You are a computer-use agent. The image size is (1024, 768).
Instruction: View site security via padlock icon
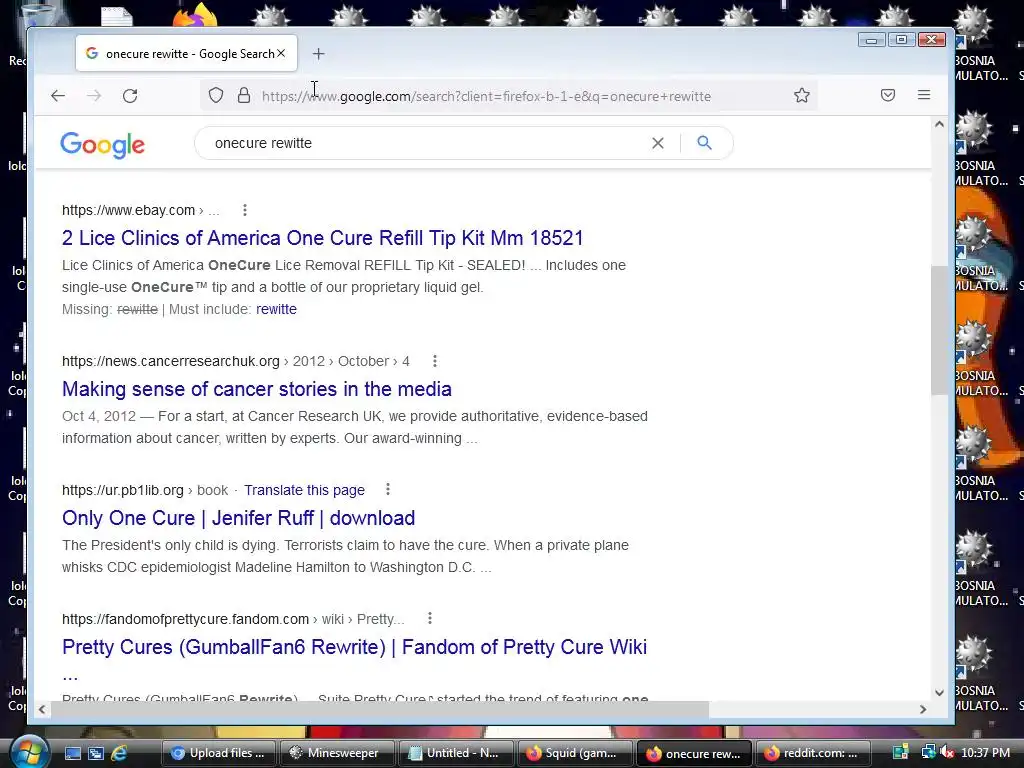(244, 96)
